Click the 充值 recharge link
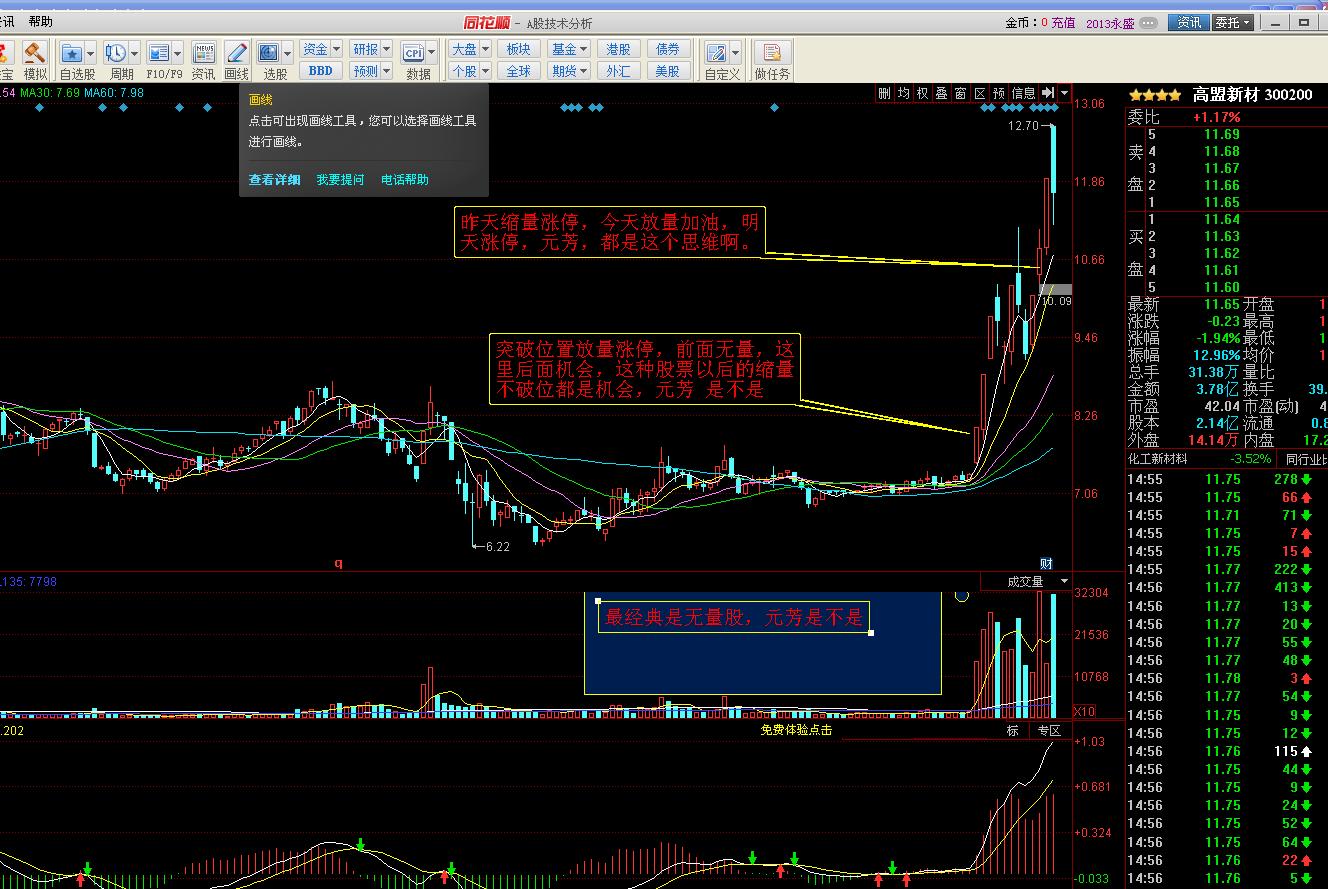This screenshot has width=1328, height=889. pyautogui.click(x=1063, y=22)
